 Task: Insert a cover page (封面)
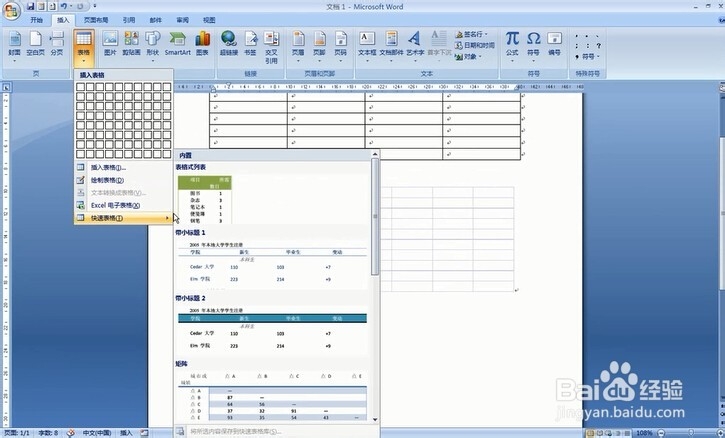point(14,47)
